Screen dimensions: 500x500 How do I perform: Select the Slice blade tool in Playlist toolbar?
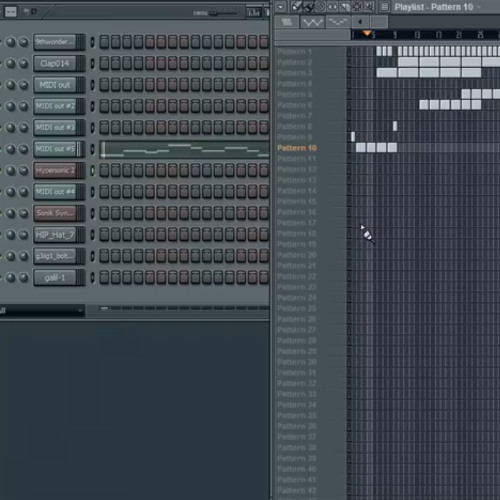pyautogui.click(x=345, y=6)
